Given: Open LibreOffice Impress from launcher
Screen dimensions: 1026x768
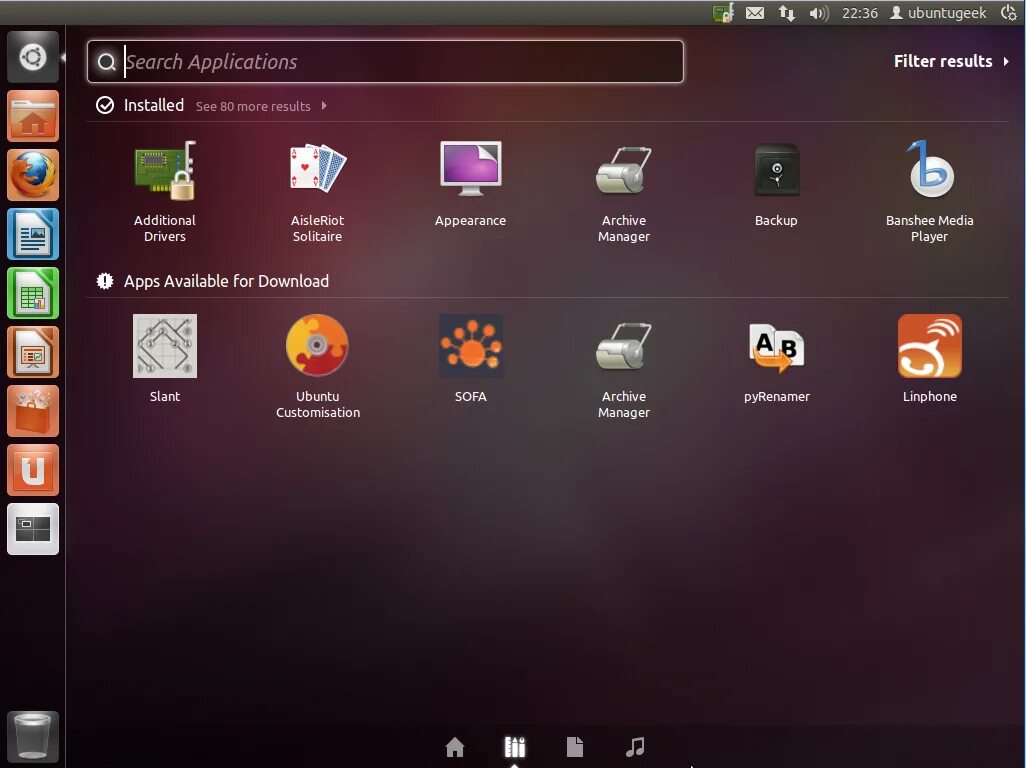Looking at the screenshot, I should 33,352.
